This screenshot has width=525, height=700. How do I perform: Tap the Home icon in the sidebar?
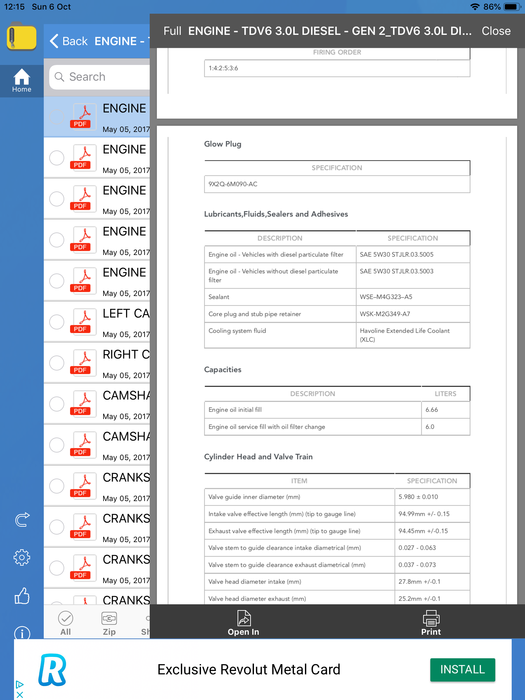21,80
